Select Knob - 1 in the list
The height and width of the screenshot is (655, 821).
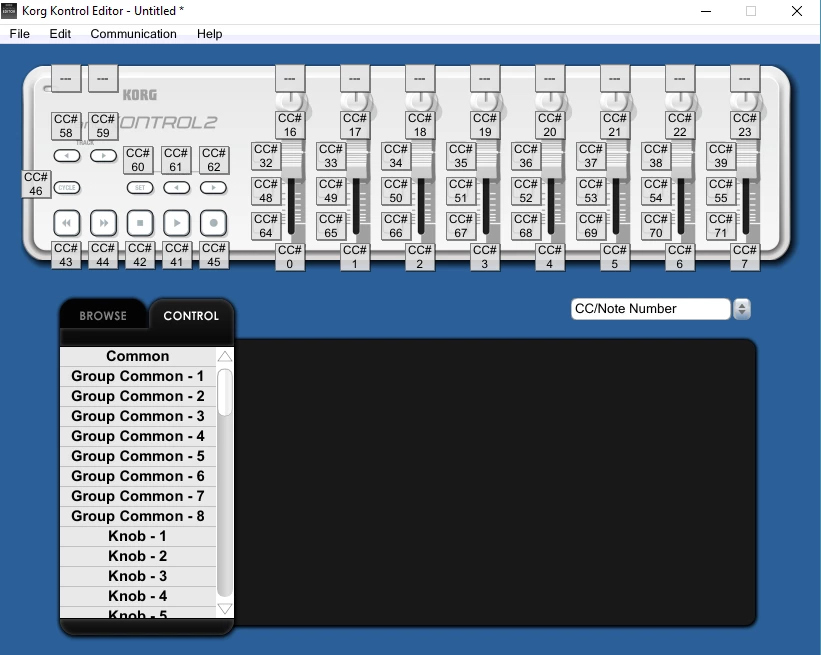138,536
